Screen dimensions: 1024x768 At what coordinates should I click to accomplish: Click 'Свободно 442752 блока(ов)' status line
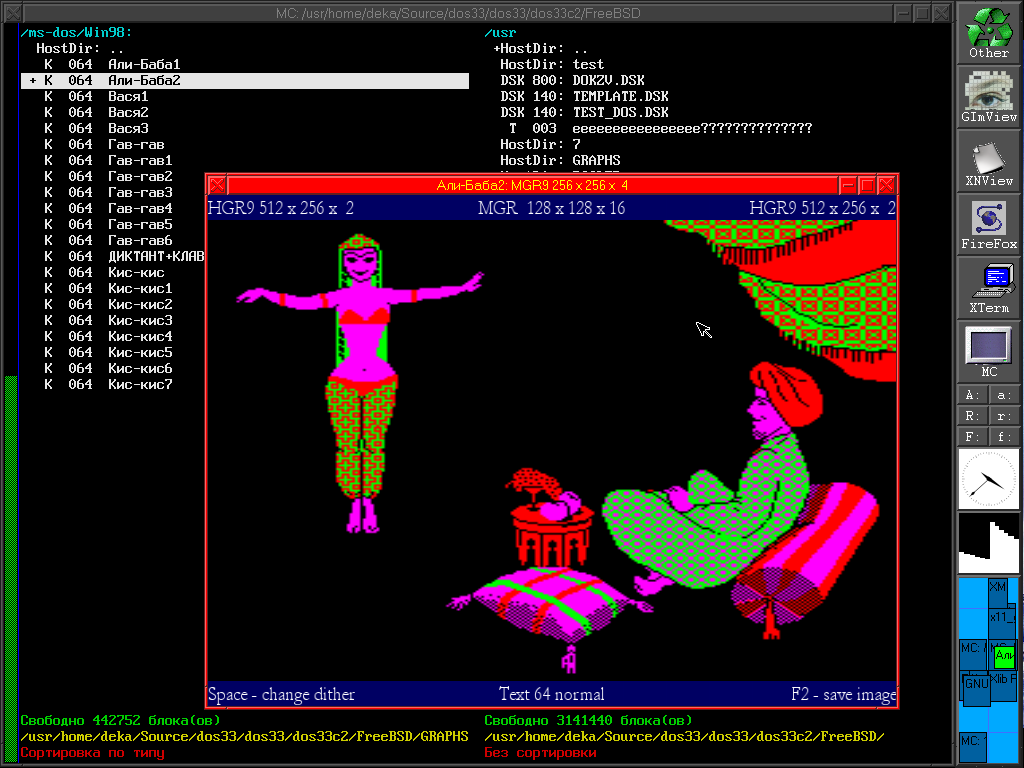[x=120, y=720]
